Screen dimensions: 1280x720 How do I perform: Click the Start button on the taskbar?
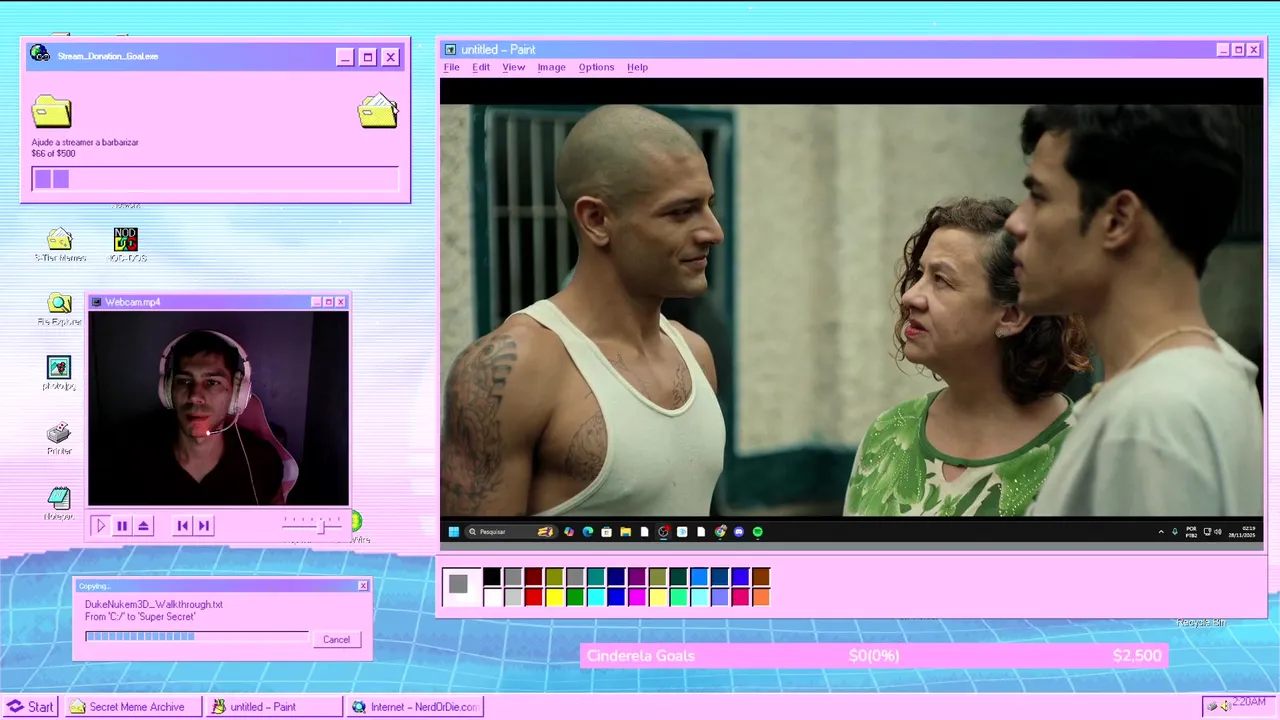(30, 707)
